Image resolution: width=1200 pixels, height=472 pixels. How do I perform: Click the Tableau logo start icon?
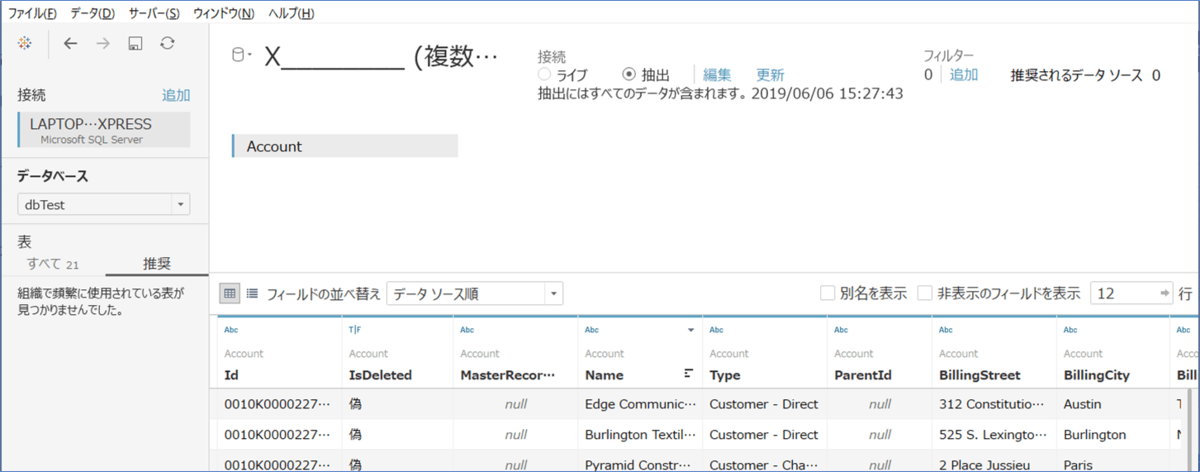click(26, 43)
